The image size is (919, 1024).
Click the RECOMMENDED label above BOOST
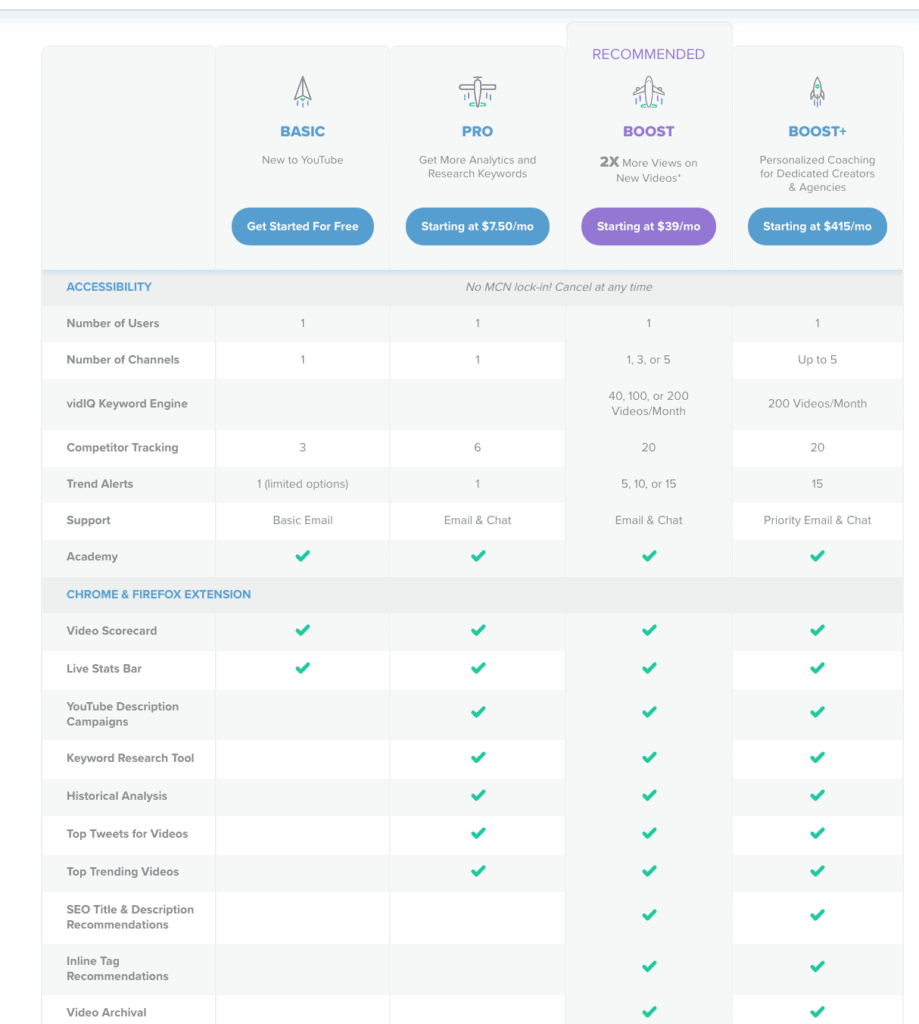point(649,54)
